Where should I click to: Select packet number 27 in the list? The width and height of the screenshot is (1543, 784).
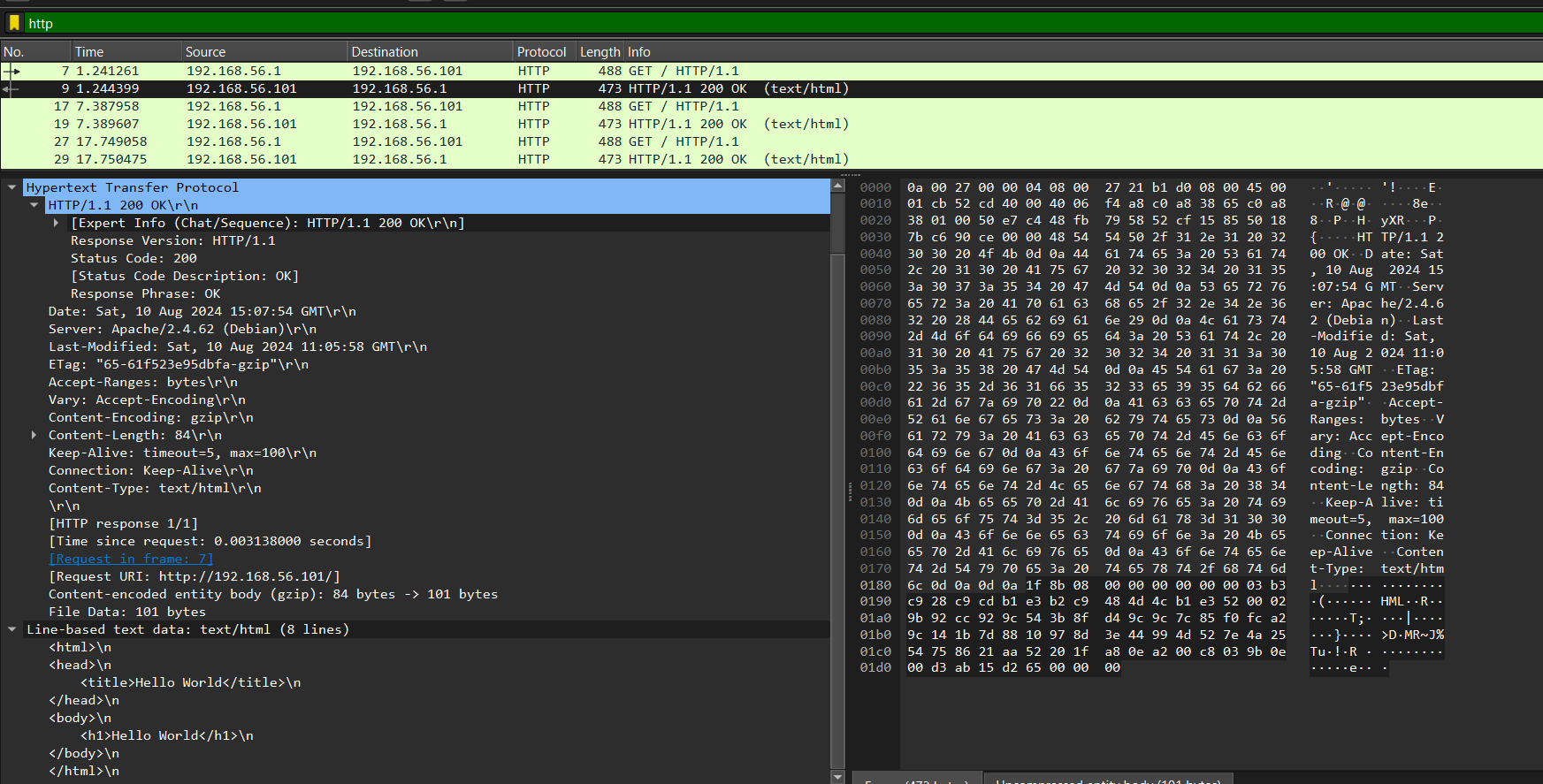pos(771,141)
